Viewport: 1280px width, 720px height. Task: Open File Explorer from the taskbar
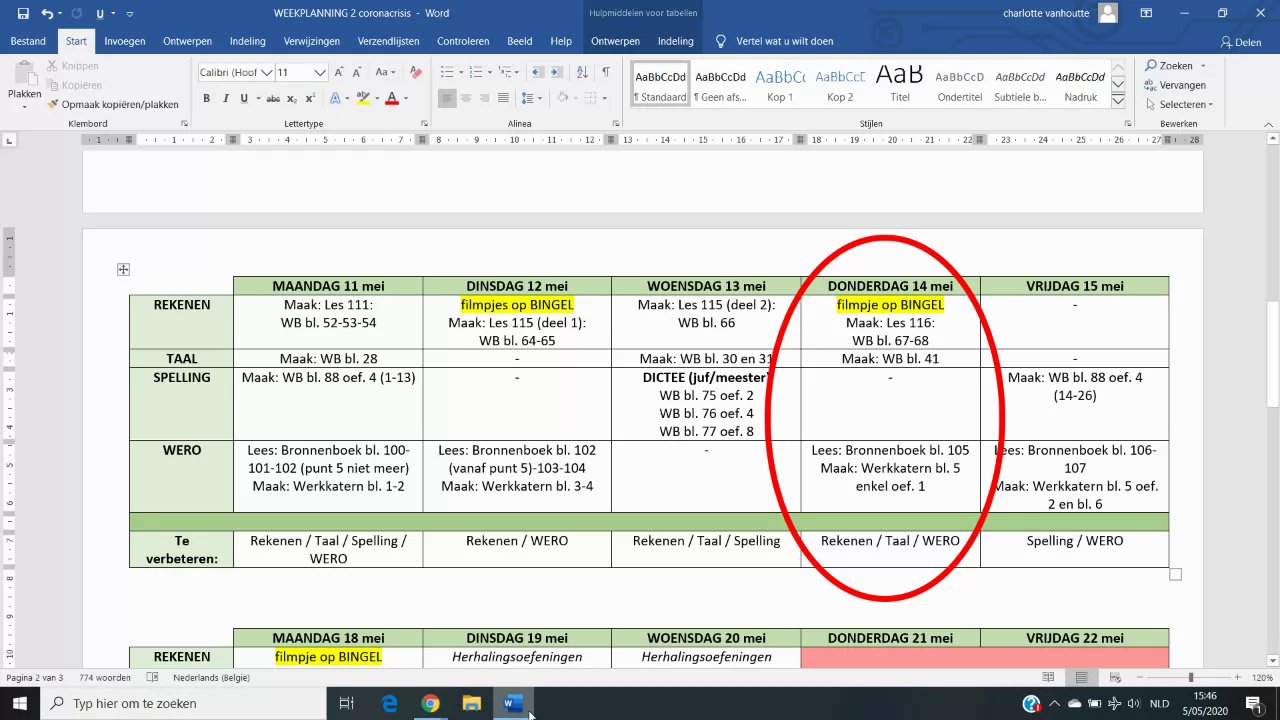471,704
